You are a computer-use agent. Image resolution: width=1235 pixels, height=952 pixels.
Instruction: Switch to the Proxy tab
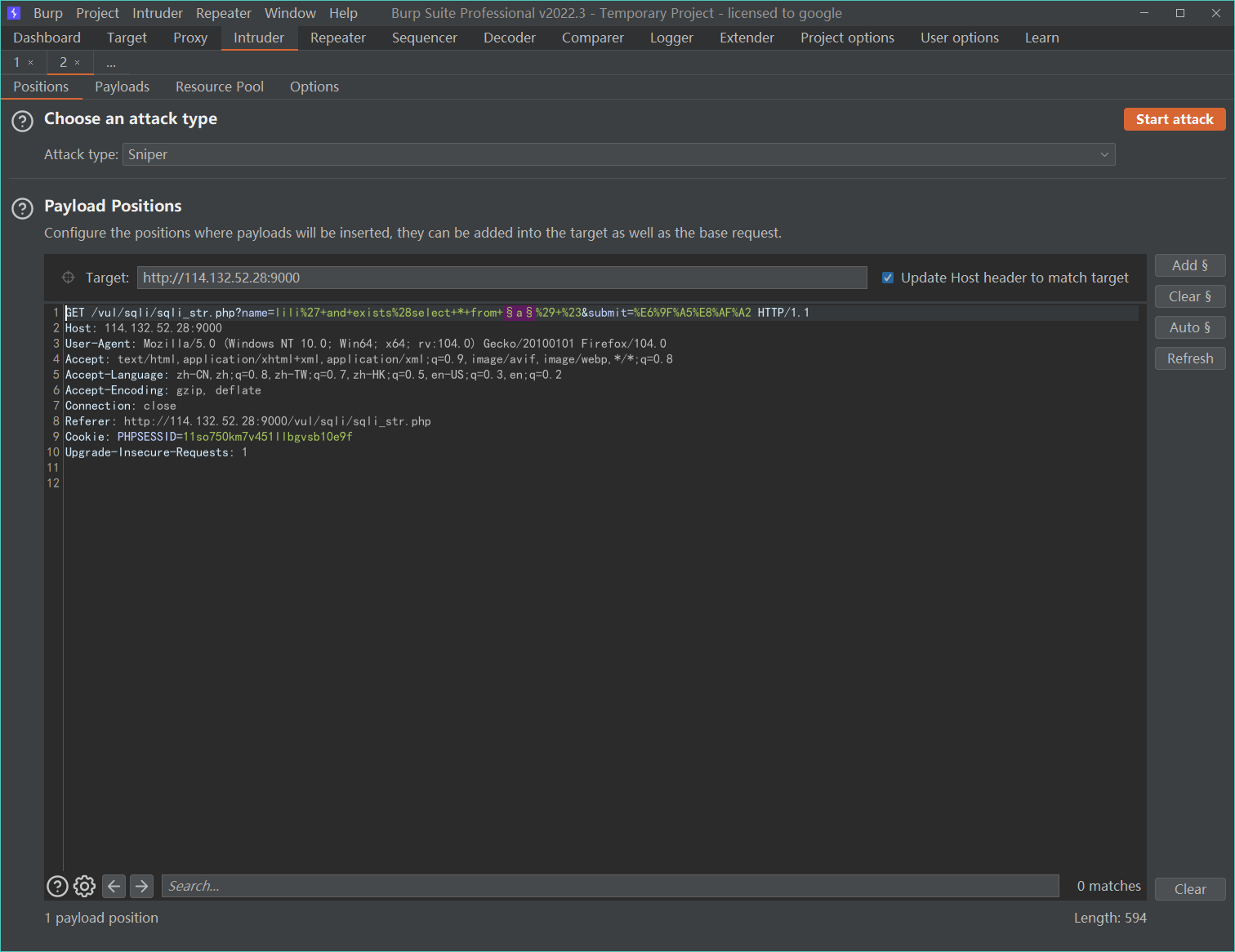[x=190, y=38]
